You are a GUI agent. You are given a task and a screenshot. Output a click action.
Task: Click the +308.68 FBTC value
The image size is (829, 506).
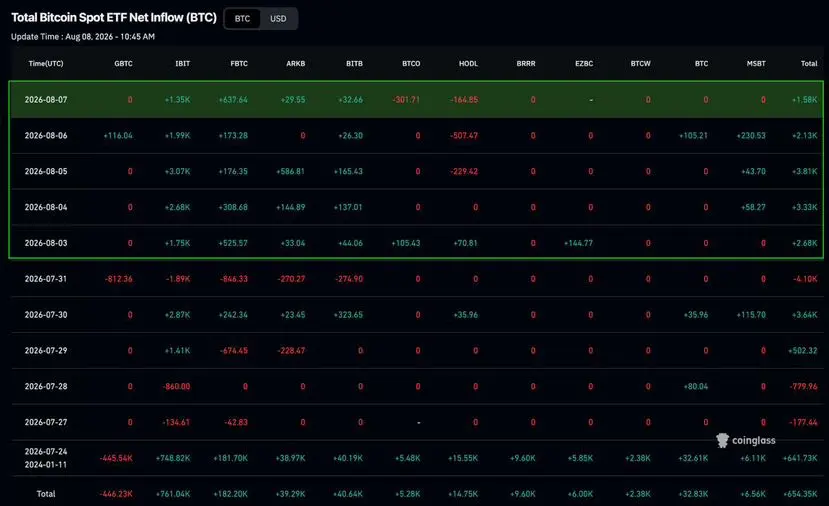tap(233, 207)
